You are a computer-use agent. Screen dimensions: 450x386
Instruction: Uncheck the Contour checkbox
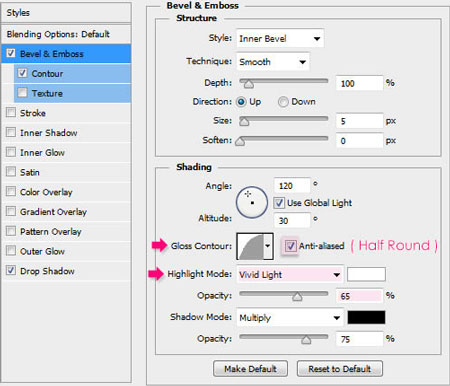pyautogui.click(x=22, y=73)
